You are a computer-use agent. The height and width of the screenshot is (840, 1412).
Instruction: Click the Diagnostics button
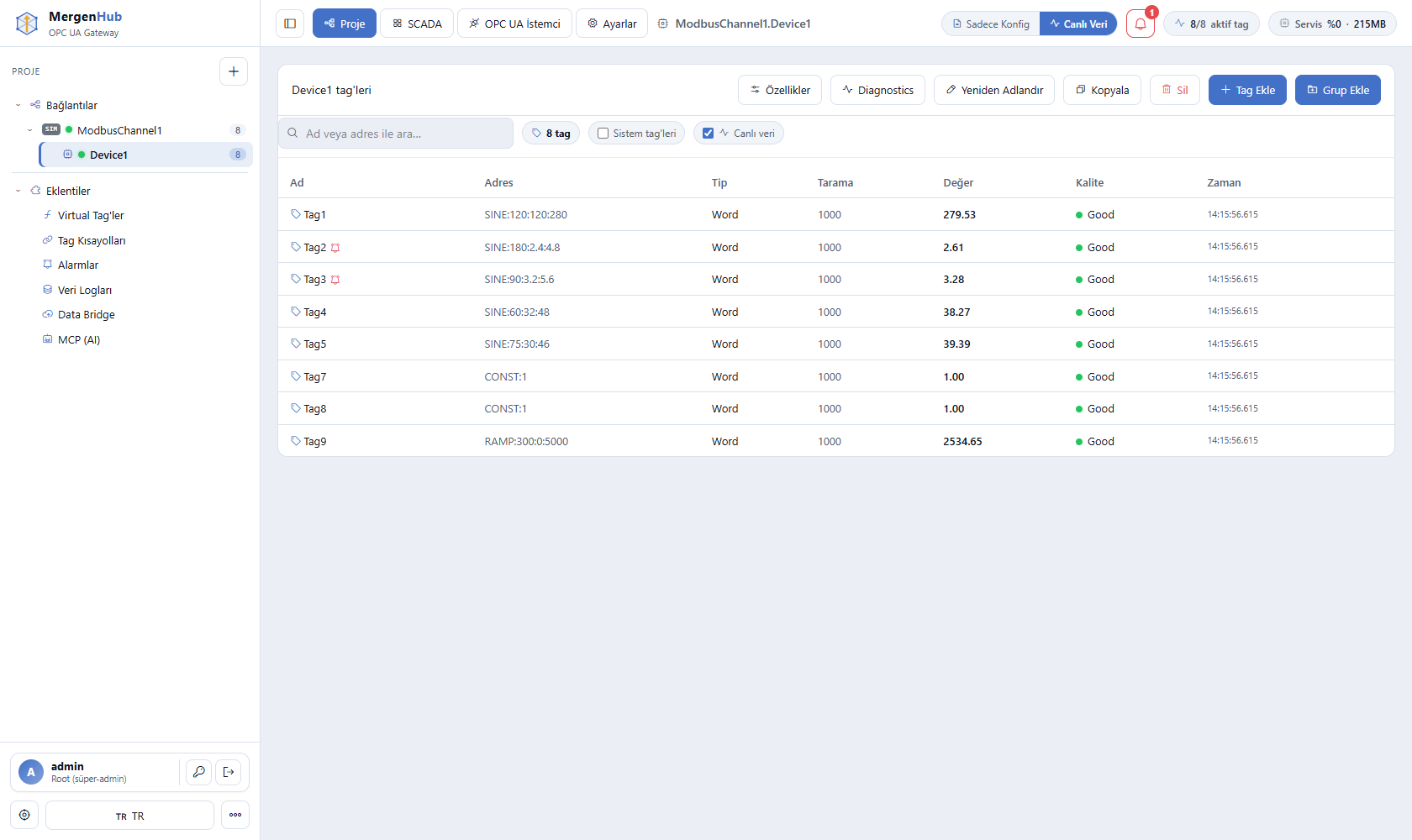pos(877,90)
